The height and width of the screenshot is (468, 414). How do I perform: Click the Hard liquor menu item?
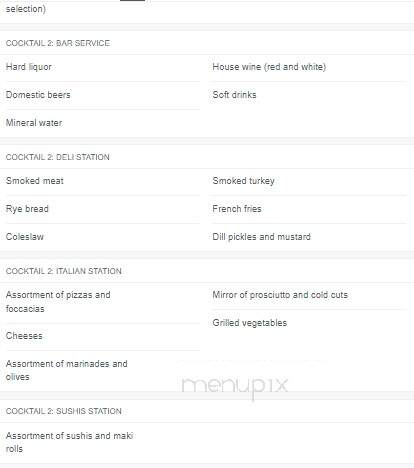(29, 67)
